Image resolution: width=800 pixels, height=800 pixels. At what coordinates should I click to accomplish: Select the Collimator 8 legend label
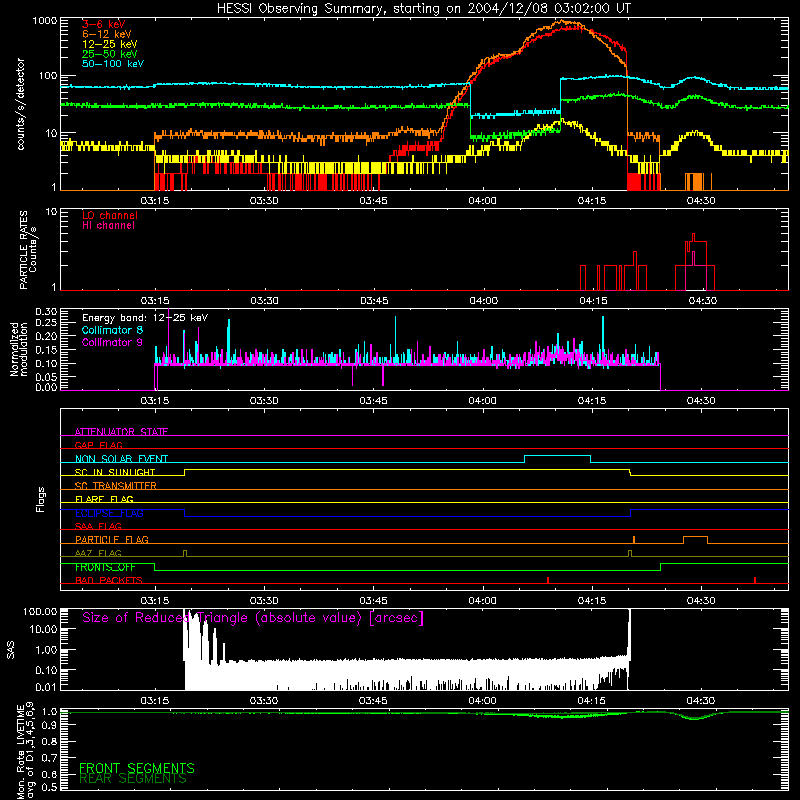point(112,330)
